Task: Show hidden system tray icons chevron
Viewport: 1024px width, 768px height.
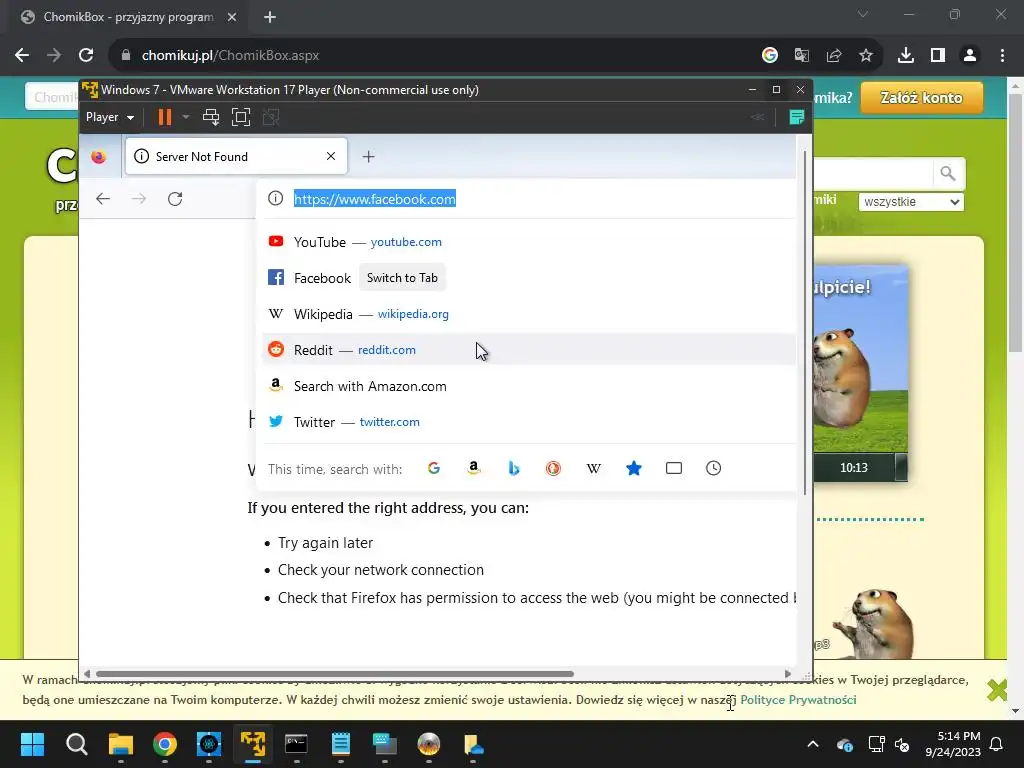Action: click(x=813, y=744)
